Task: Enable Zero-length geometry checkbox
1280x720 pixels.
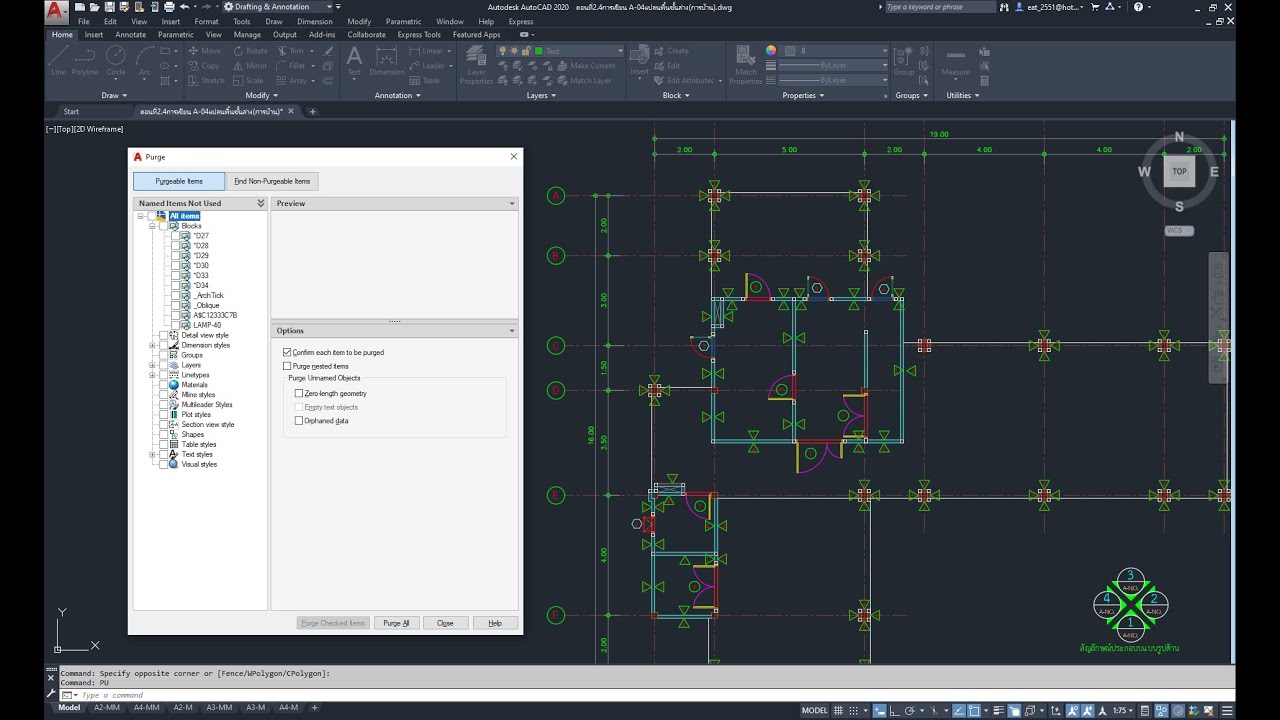Action: tap(299, 393)
